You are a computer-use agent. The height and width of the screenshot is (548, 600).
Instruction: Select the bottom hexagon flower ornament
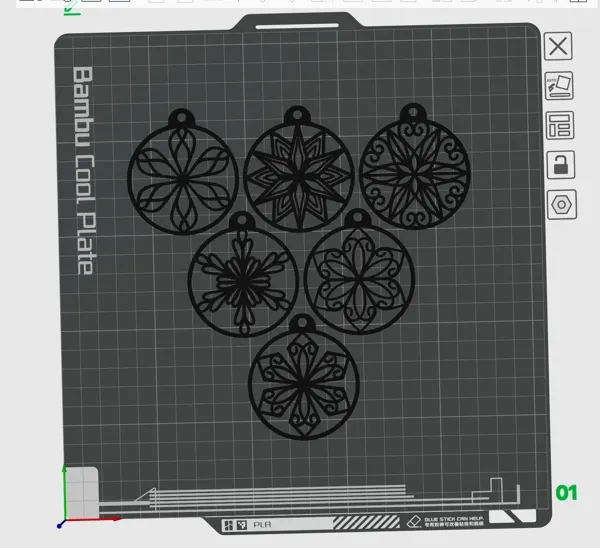click(x=303, y=377)
